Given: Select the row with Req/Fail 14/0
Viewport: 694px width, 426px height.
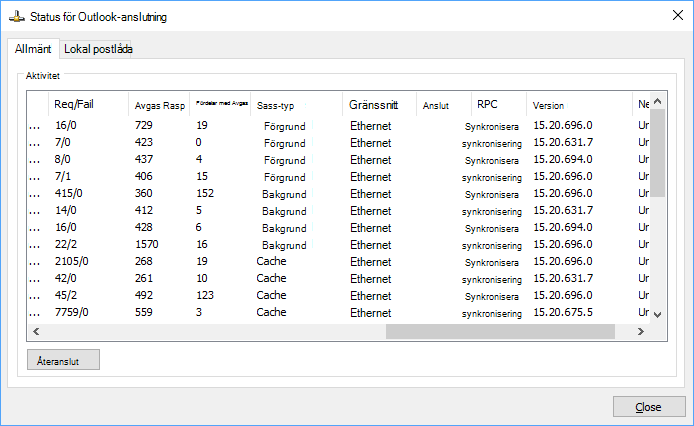Looking at the screenshot, I should pos(339,210).
